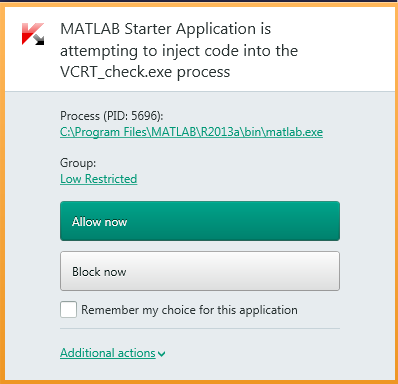Allow the code injection with the green button
Image resolution: width=398 pixels, height=384 pixels.
coord(200,221)
